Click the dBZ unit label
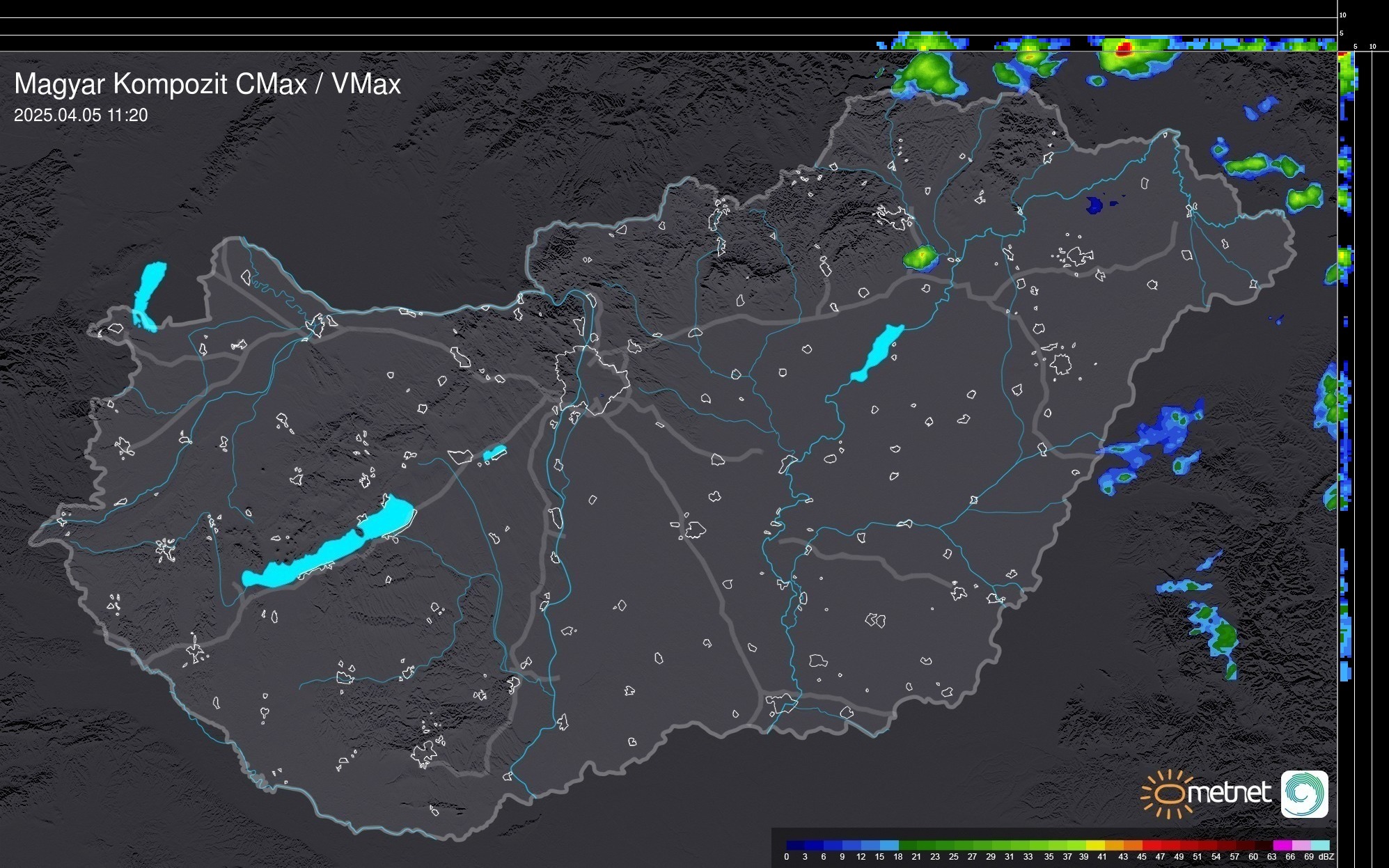 pos(1326,857)
